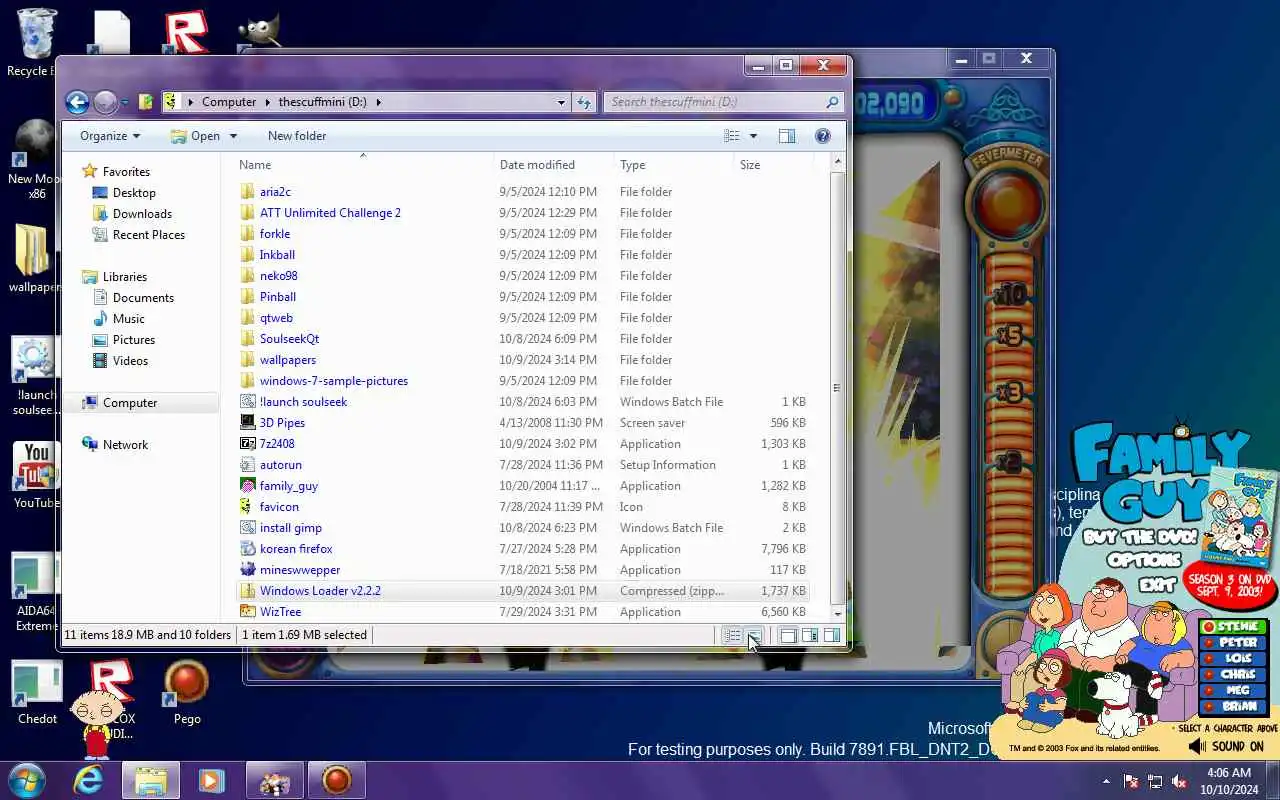The height and width of the screenshot is (800, 1280).
Task: Show hidden tray icons arrow
Action: tap(1106, 781)
